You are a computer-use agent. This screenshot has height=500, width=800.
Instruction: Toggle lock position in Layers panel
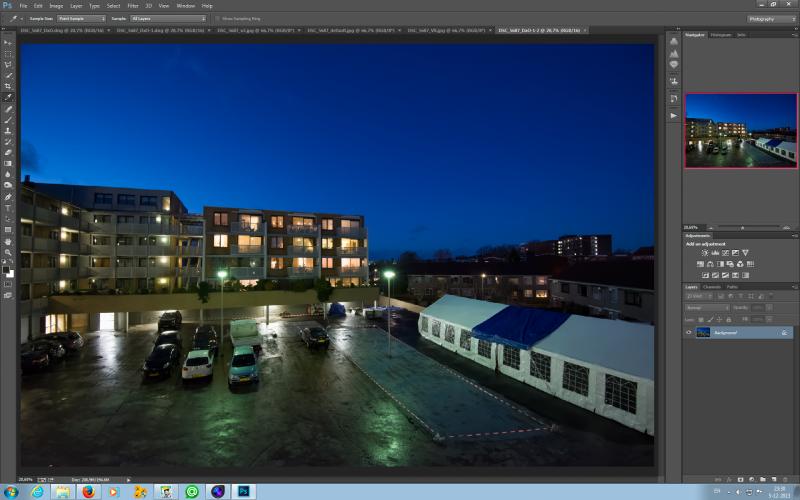(719, 319)
